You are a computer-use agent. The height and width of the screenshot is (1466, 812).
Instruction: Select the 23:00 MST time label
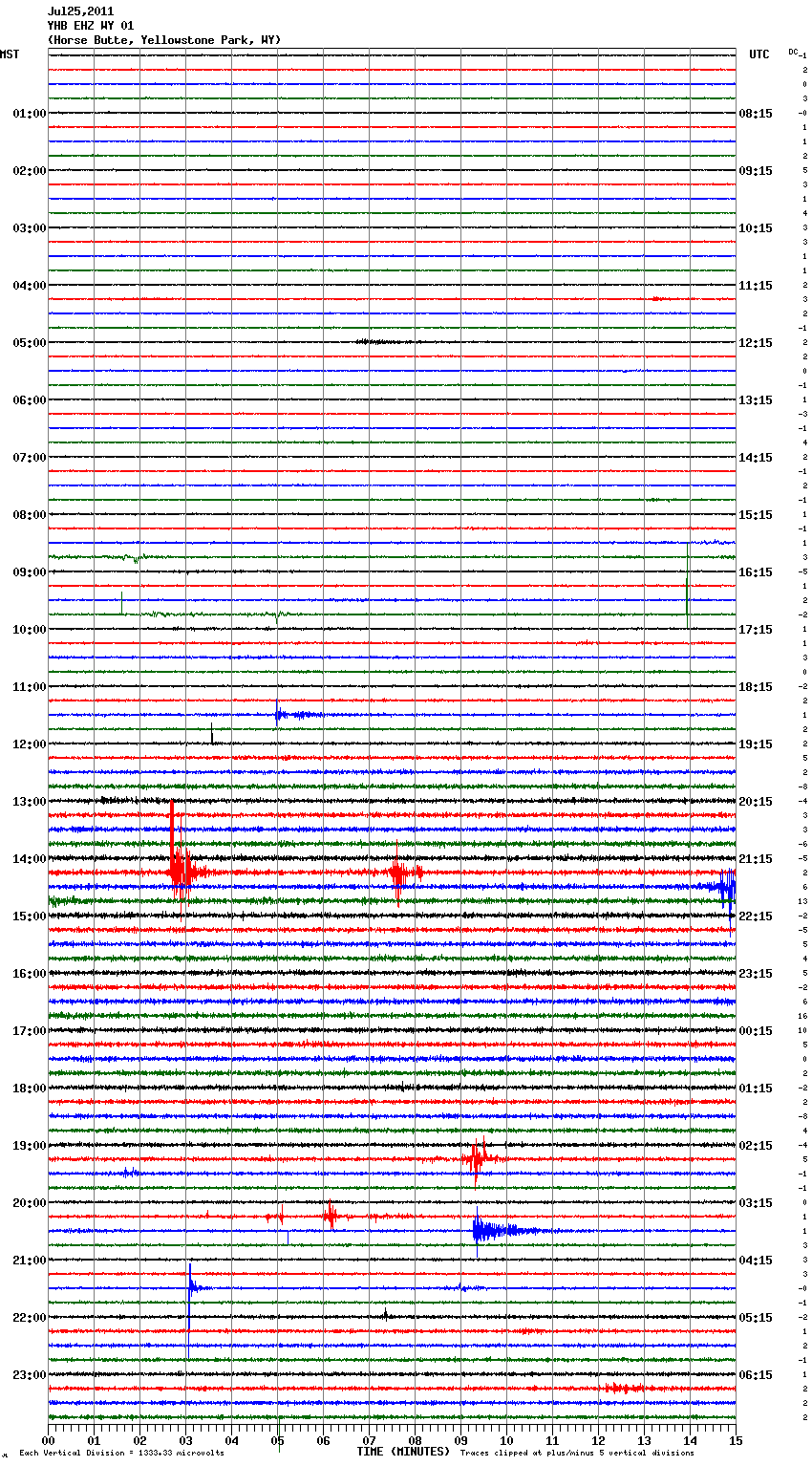tap(29, 1375)
